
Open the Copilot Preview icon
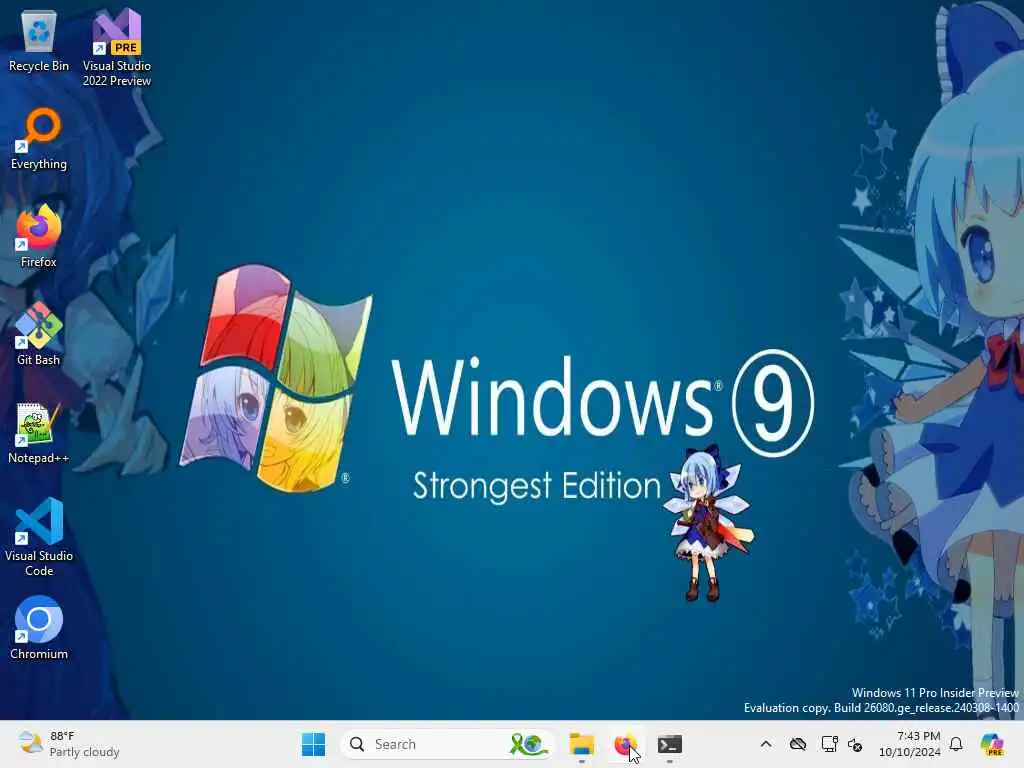coord(992,744)
